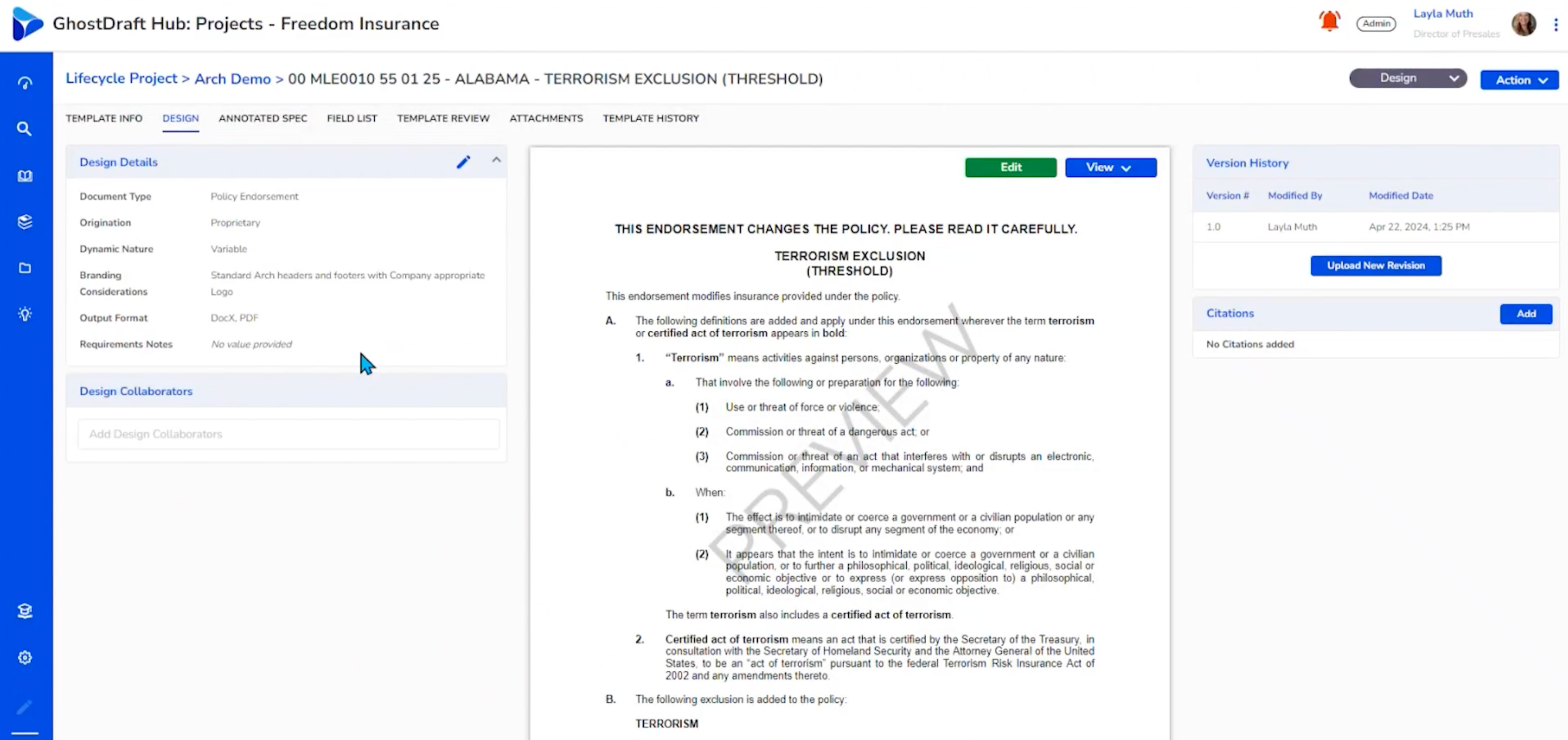Open the folder icon in sidebar
1568x740 pixels.
25,268
